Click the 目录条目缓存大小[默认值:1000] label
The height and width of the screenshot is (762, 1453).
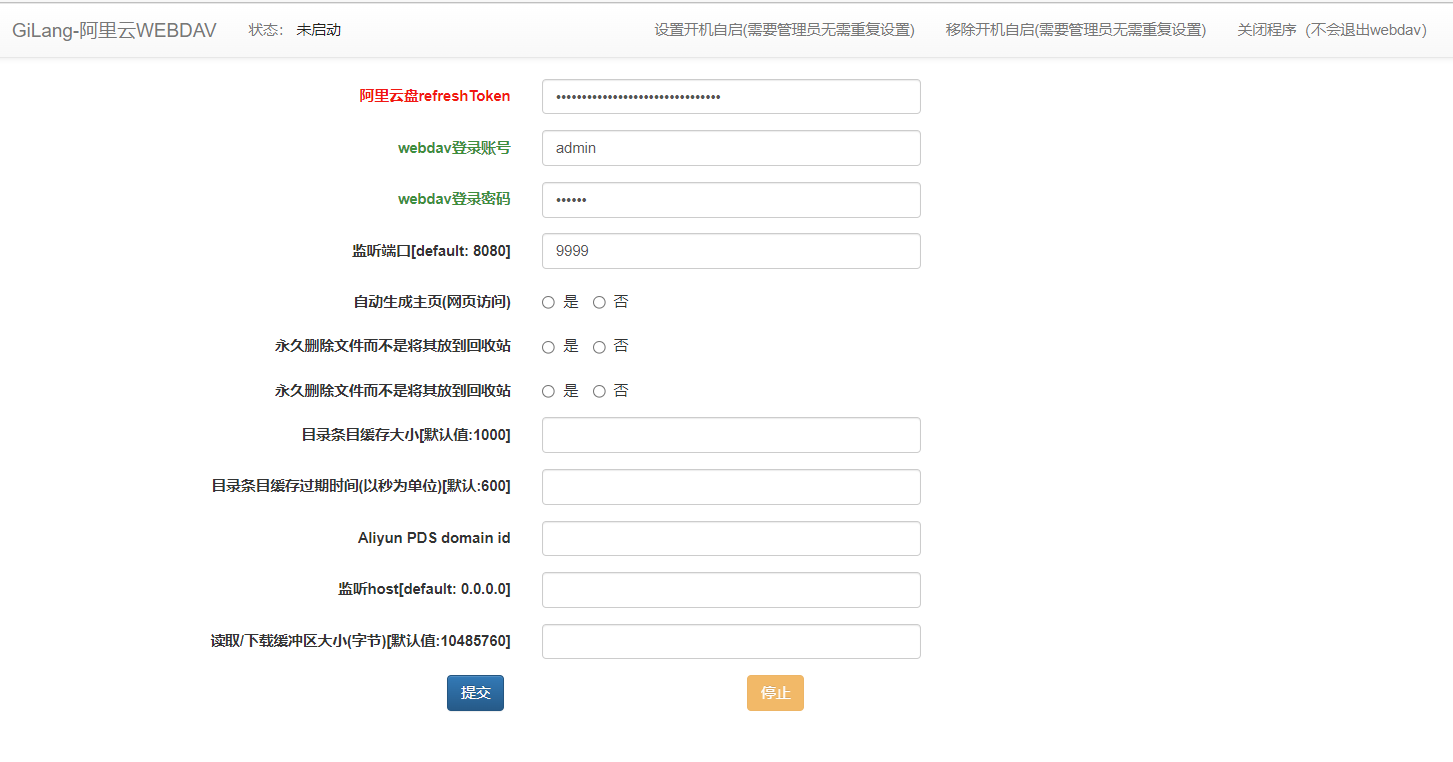tap(406, 434)
